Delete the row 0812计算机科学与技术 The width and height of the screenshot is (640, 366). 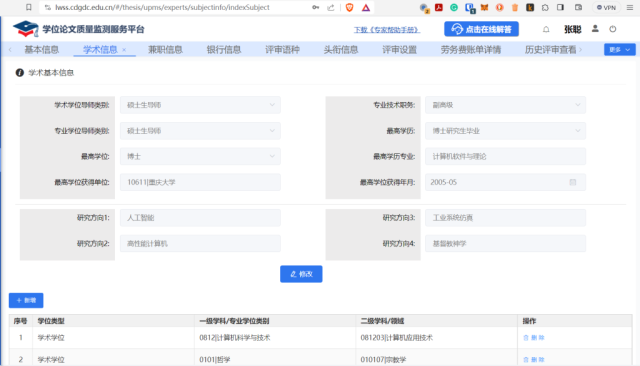pyautogui.click(x=534, y=337)
